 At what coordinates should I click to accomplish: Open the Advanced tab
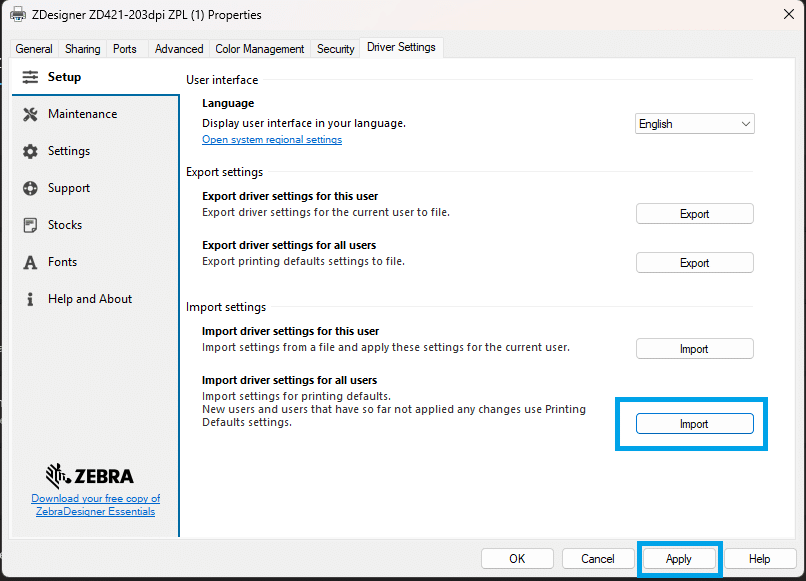(x=179, y=49)
